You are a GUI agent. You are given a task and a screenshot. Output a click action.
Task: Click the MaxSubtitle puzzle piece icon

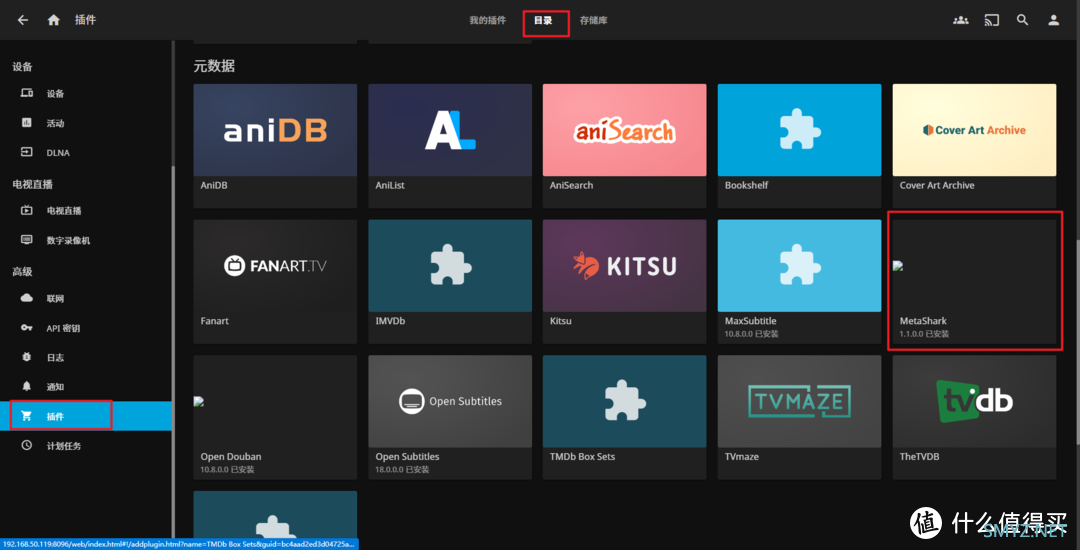tap(800, 266)
